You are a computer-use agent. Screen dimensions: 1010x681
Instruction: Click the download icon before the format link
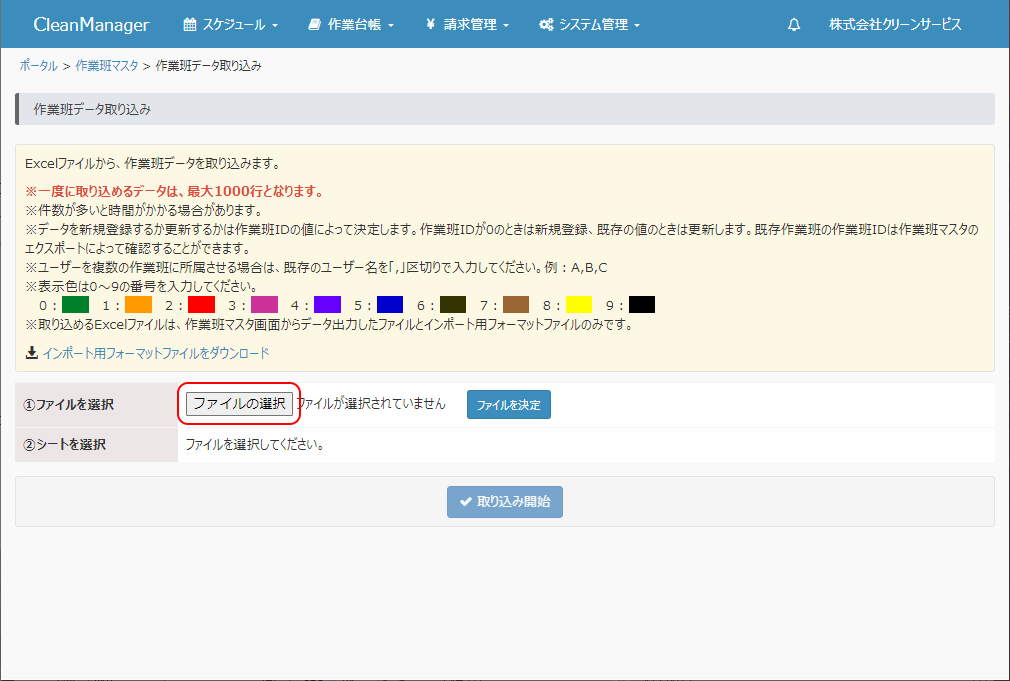click(x=32, y=352)
